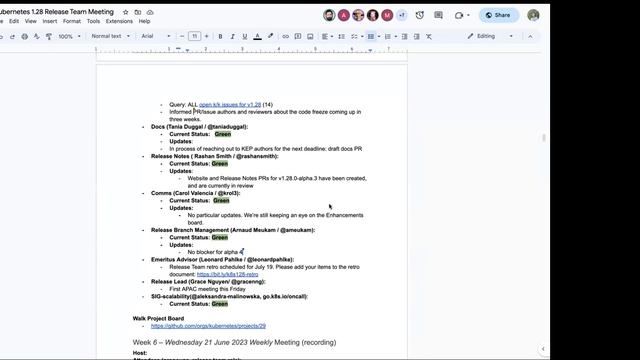Click the font size field

194,36
